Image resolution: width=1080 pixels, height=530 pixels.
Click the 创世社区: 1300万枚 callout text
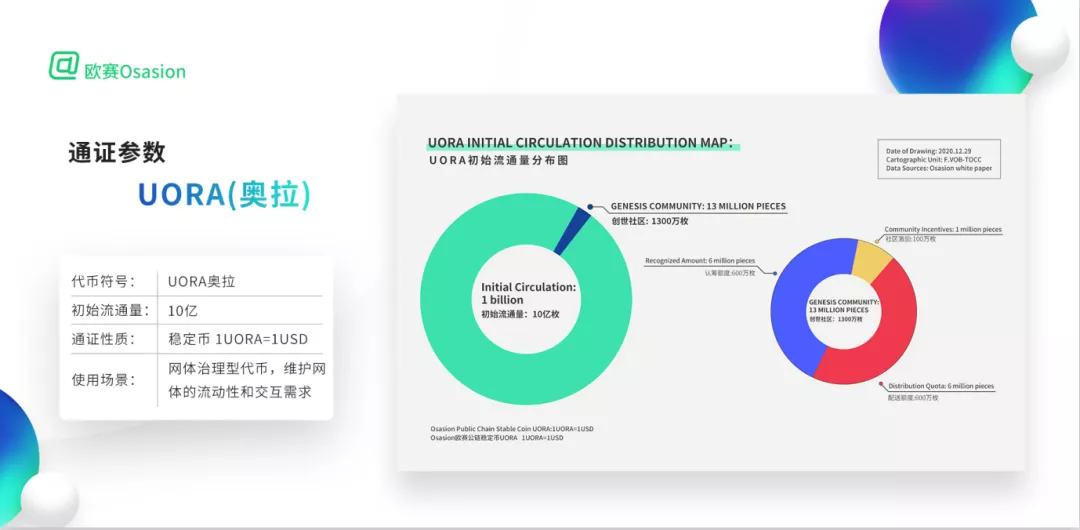click(650, 221)
